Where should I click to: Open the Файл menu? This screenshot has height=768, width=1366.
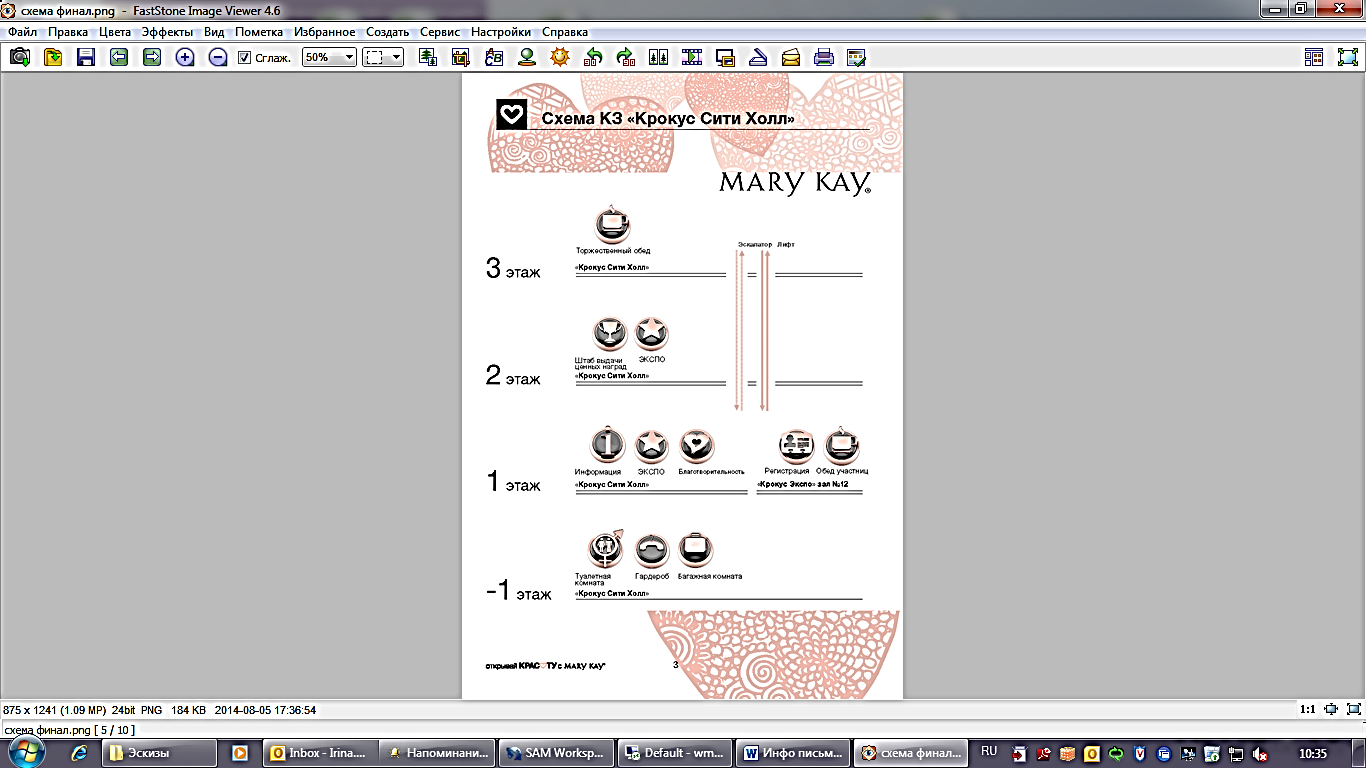22,32
